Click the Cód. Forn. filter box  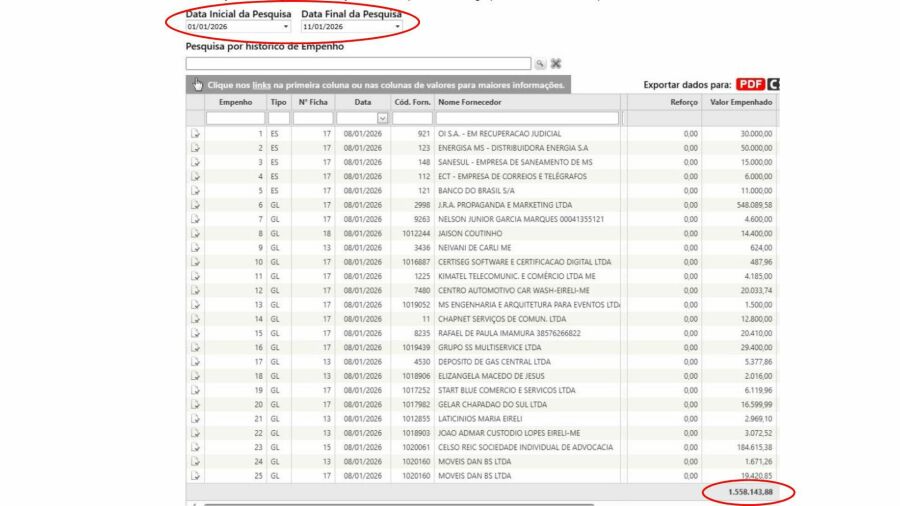(412, 118)
